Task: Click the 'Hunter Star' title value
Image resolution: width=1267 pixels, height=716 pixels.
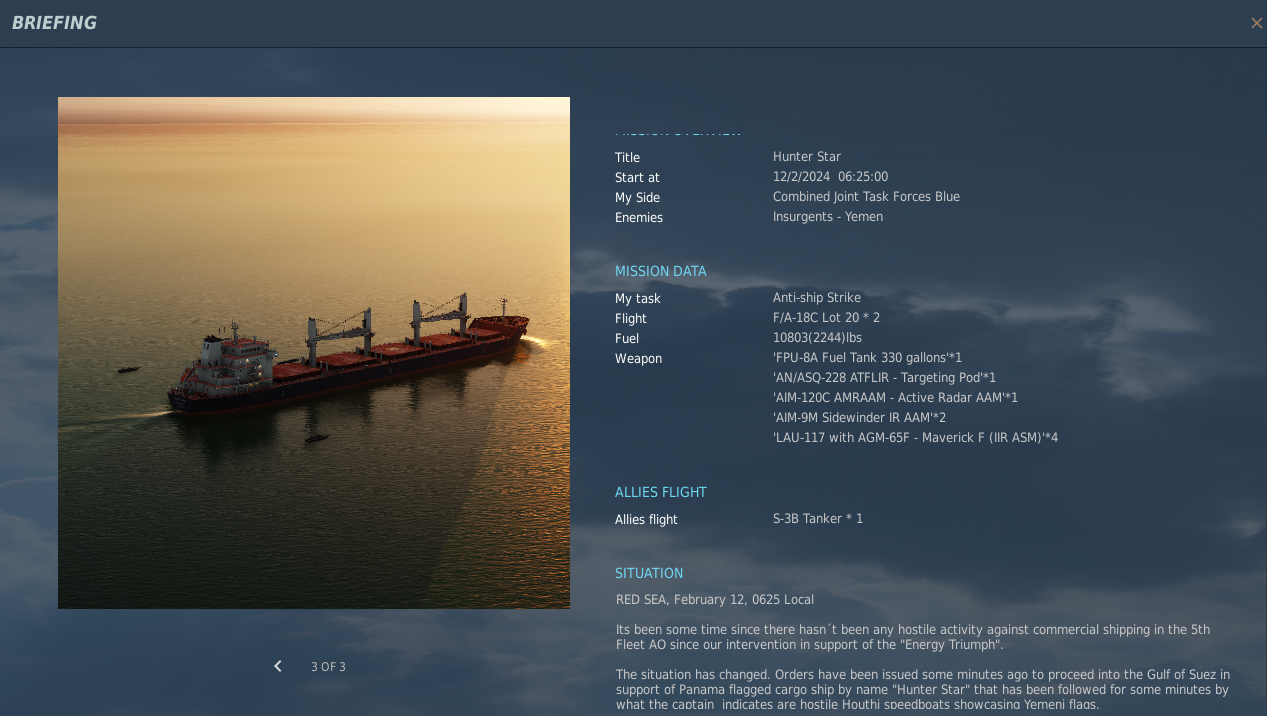Action: click(806, 157)
